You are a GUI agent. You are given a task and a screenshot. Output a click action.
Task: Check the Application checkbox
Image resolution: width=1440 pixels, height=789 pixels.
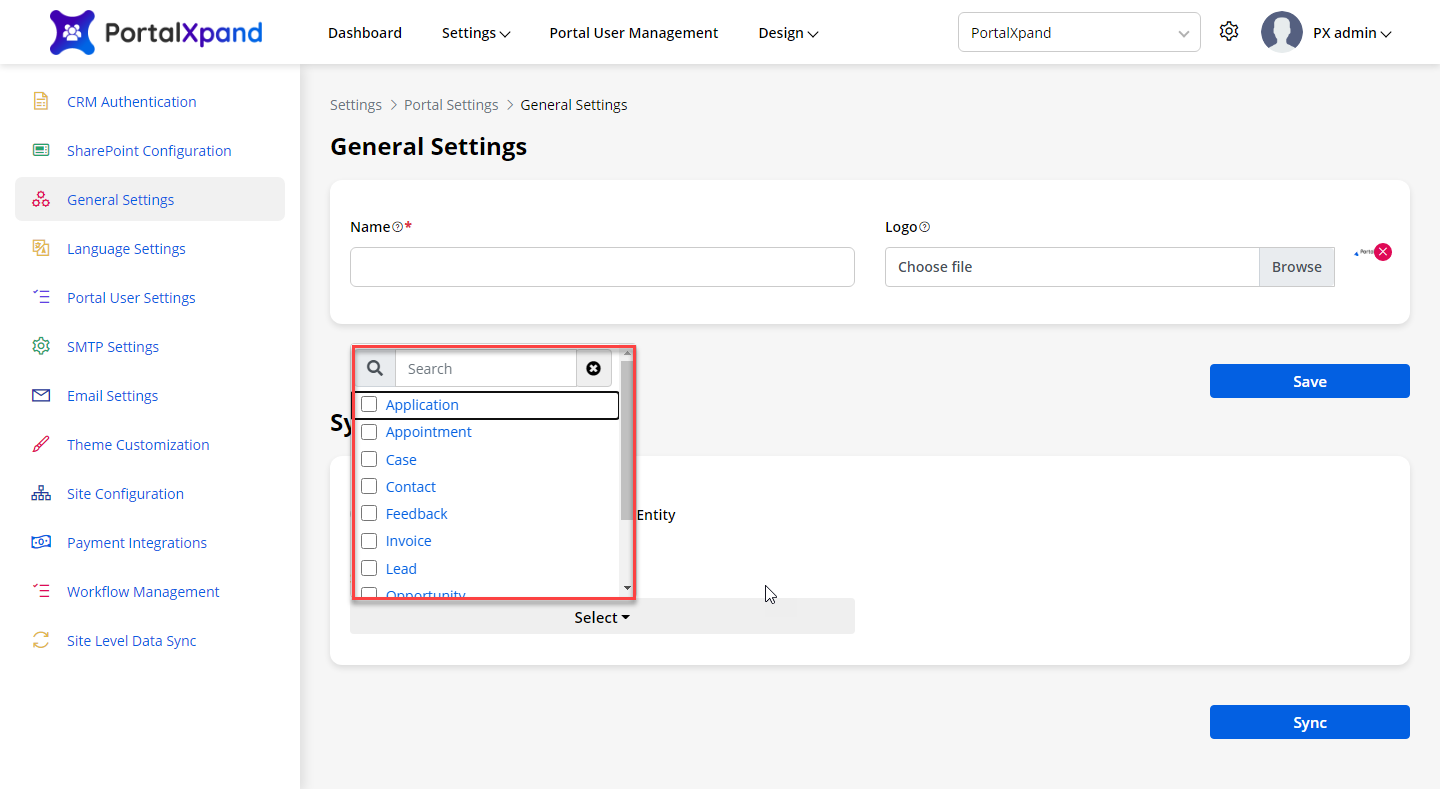tap(369, 405)
